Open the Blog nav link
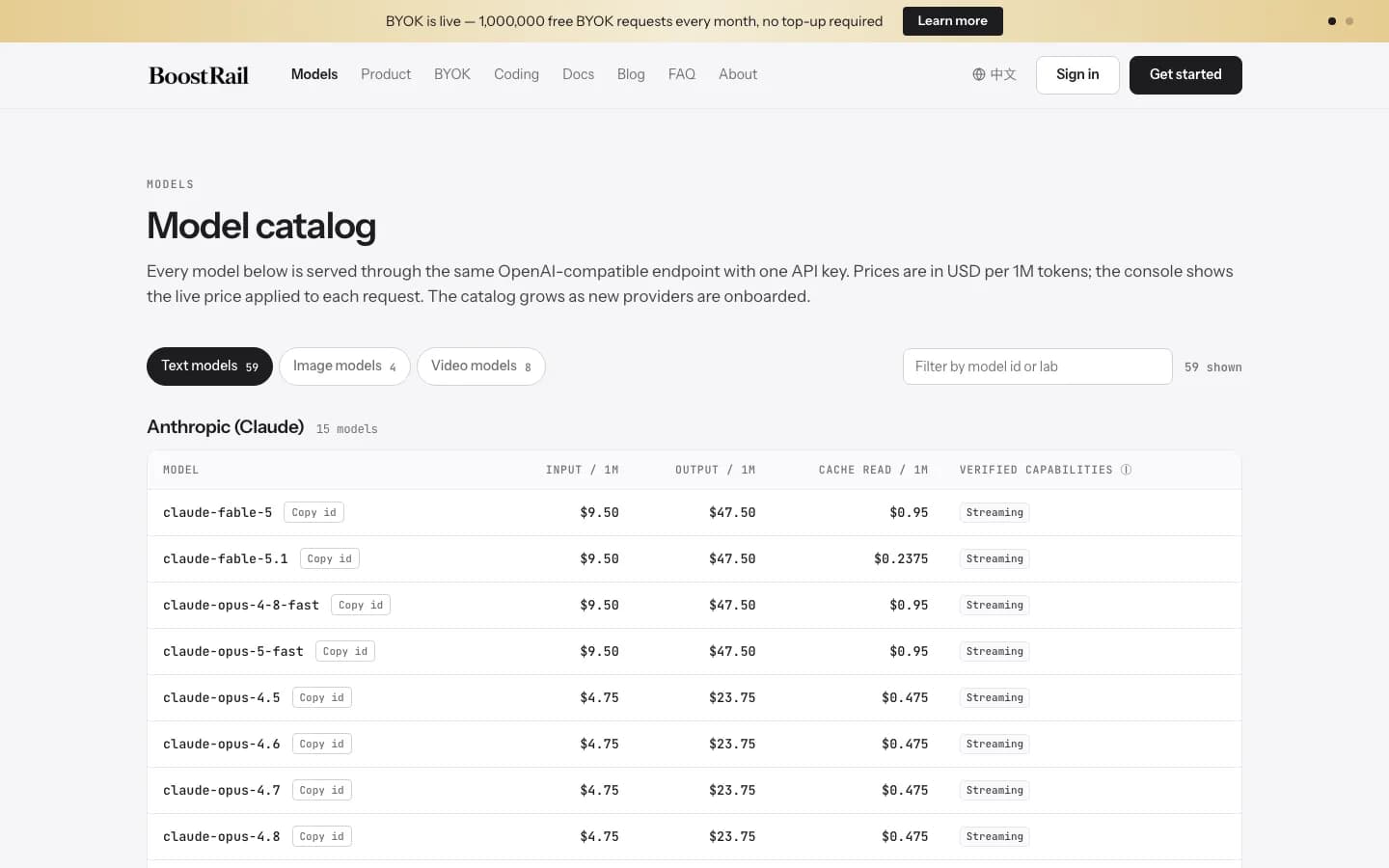Viewport: 1389px width, 868px height. [631, 74]
